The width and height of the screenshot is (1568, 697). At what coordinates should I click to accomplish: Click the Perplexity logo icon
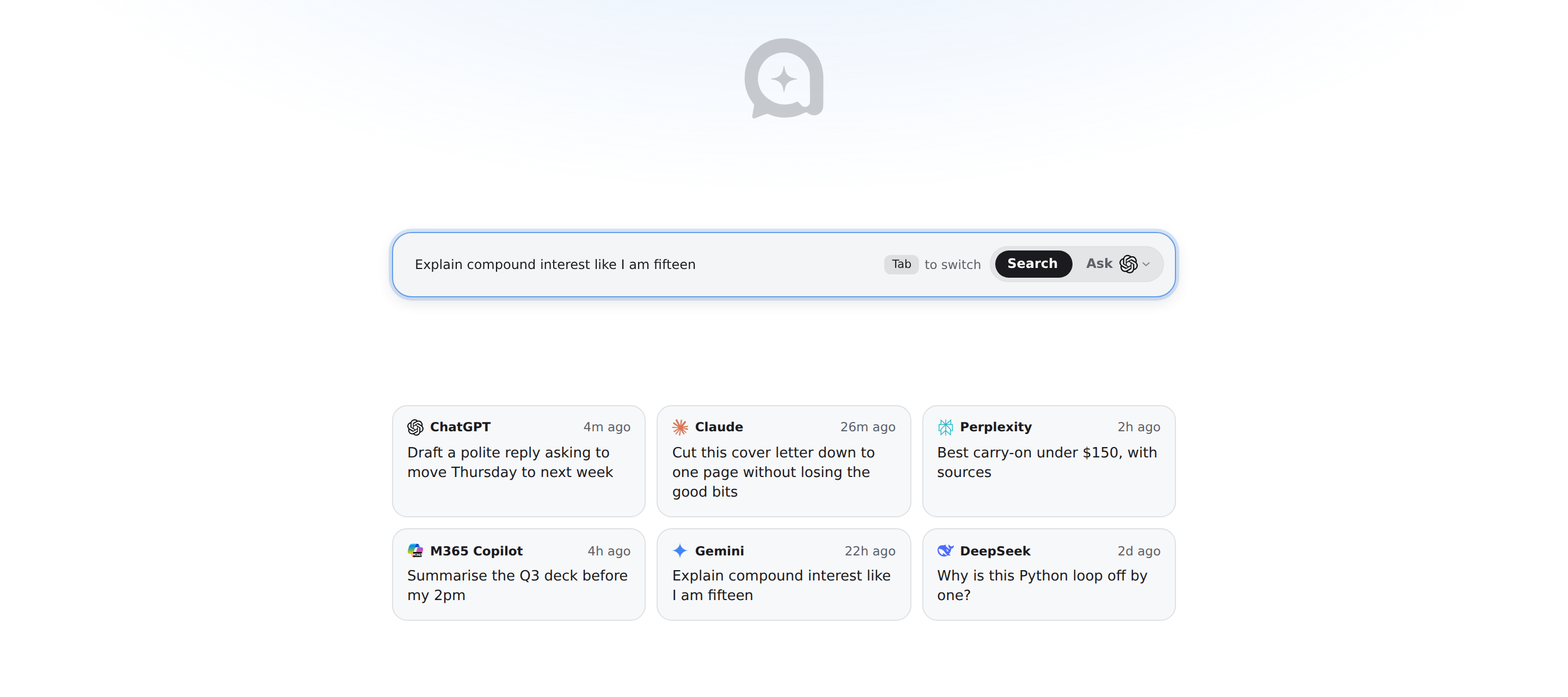coord(945,427)
